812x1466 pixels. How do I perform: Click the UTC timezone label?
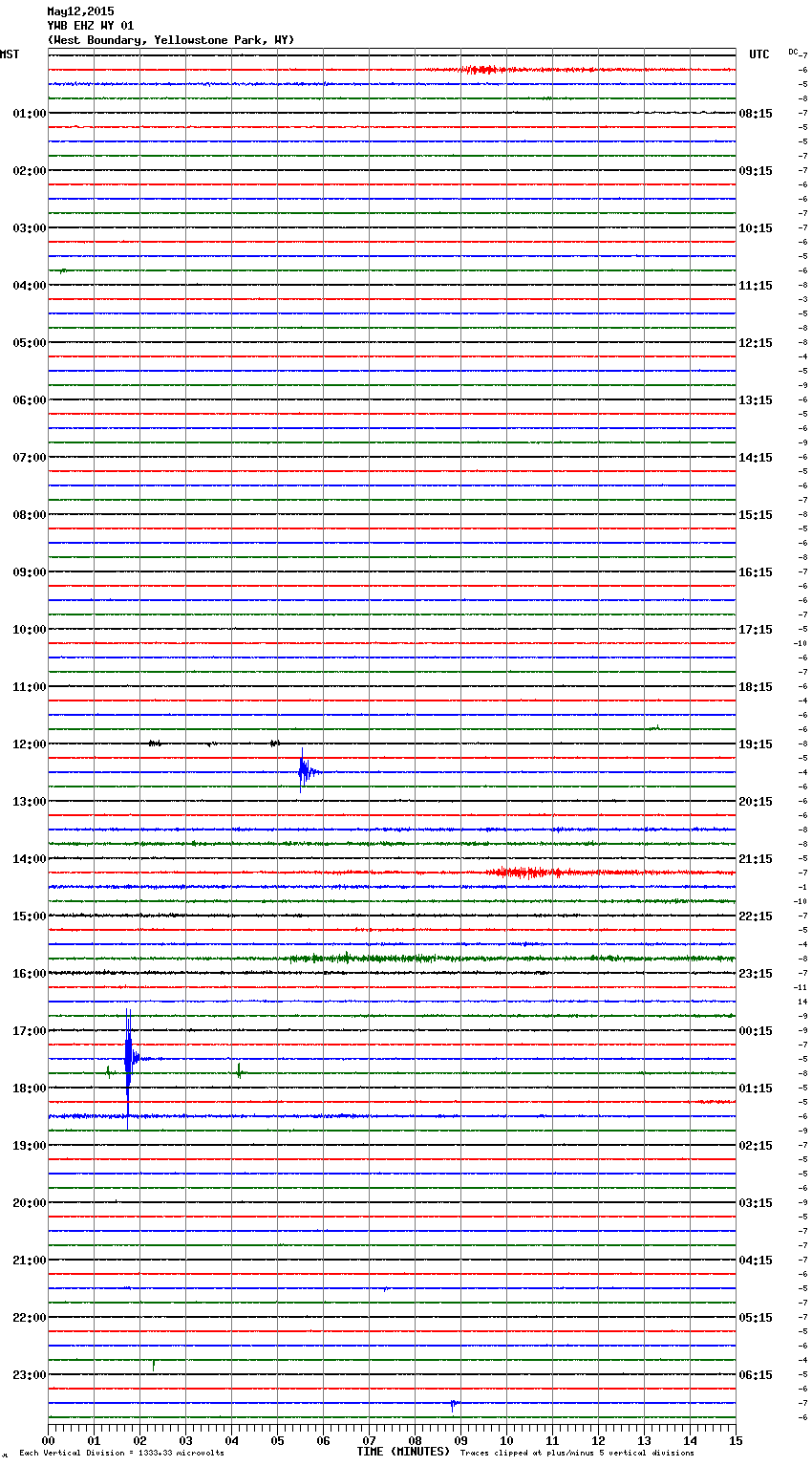click(759, 54)
